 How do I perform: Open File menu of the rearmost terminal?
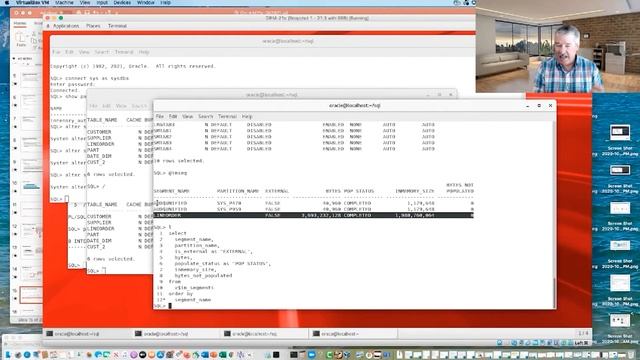click(56, 52)
